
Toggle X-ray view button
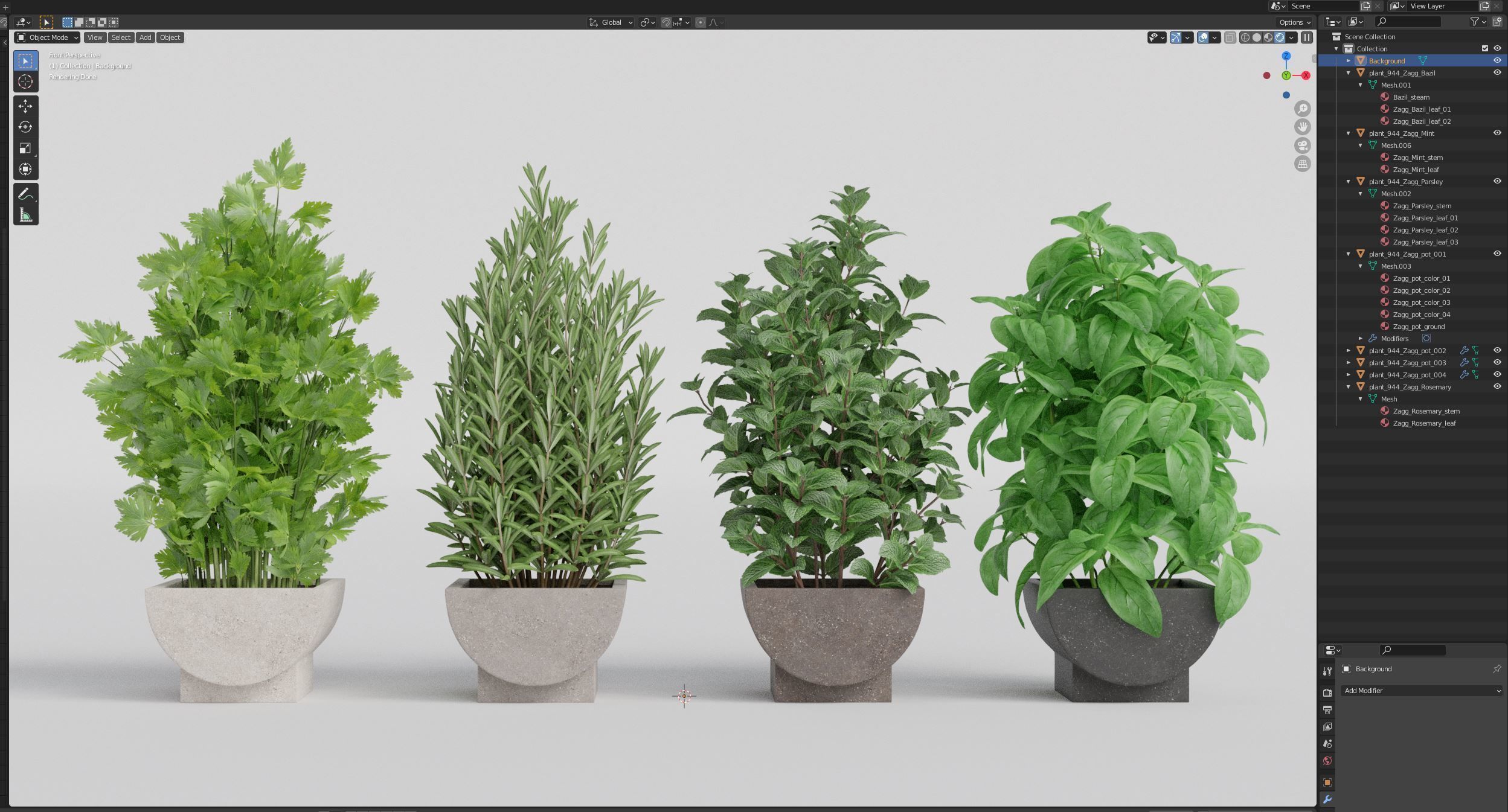coord(1230,37)
